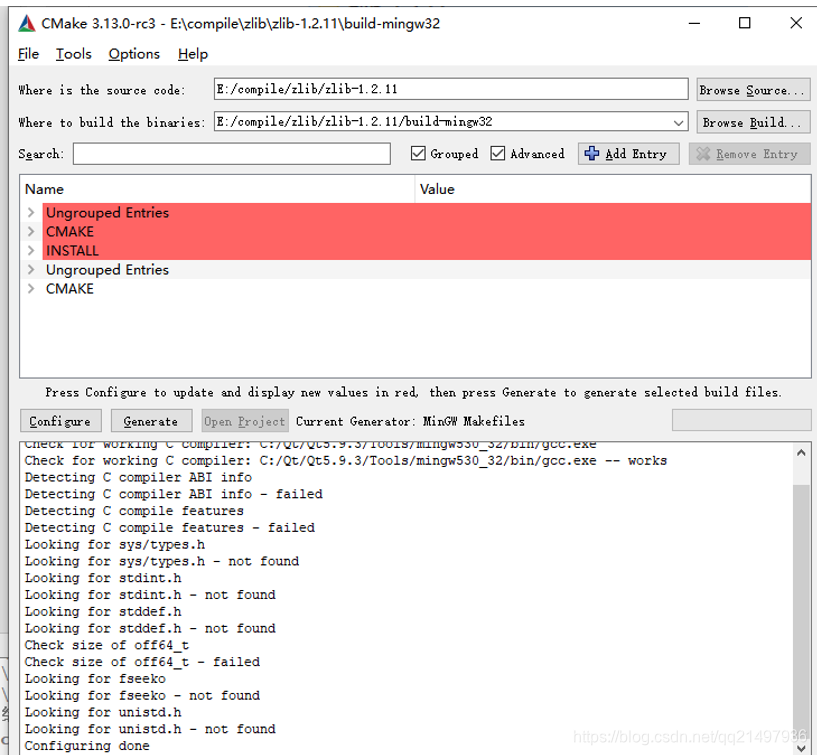
Task: Expand the INSTALL group
Action: pyautogui.click(x=31, y=251)
